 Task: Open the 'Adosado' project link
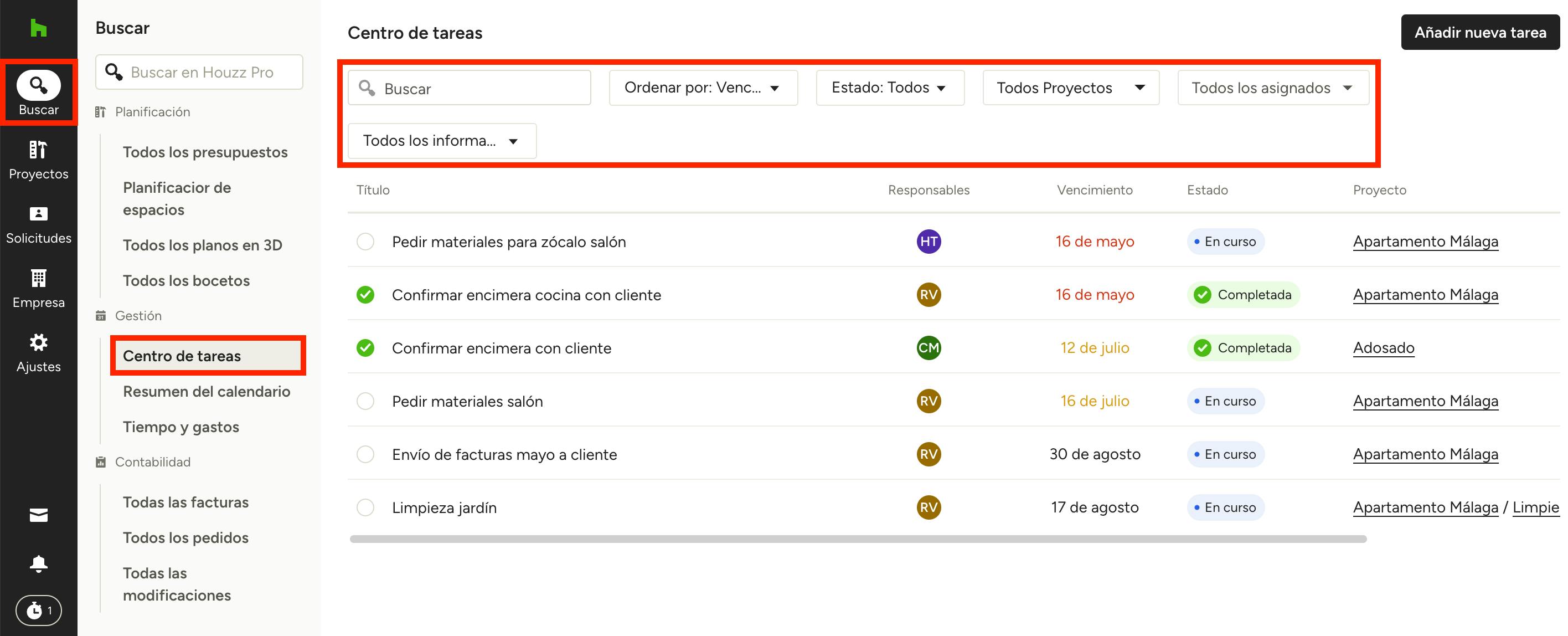pos(1383,348)
